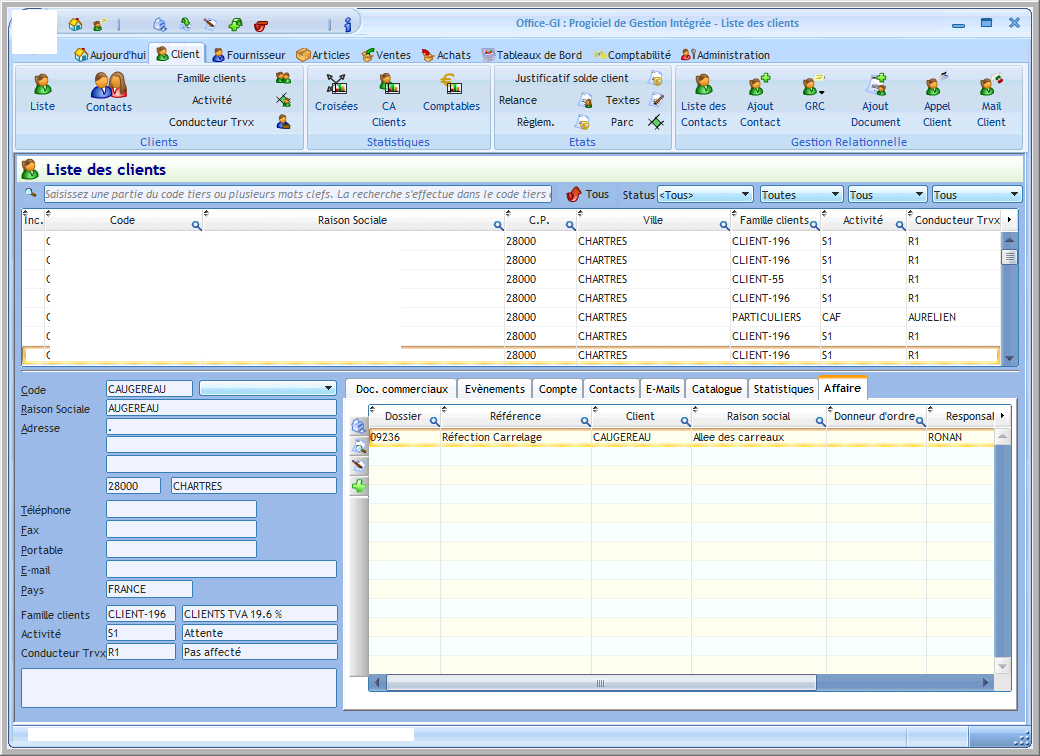1040x756 pixels.
Task: Open the rightmost Tous filter dropdown
Action: click(976, 194)
